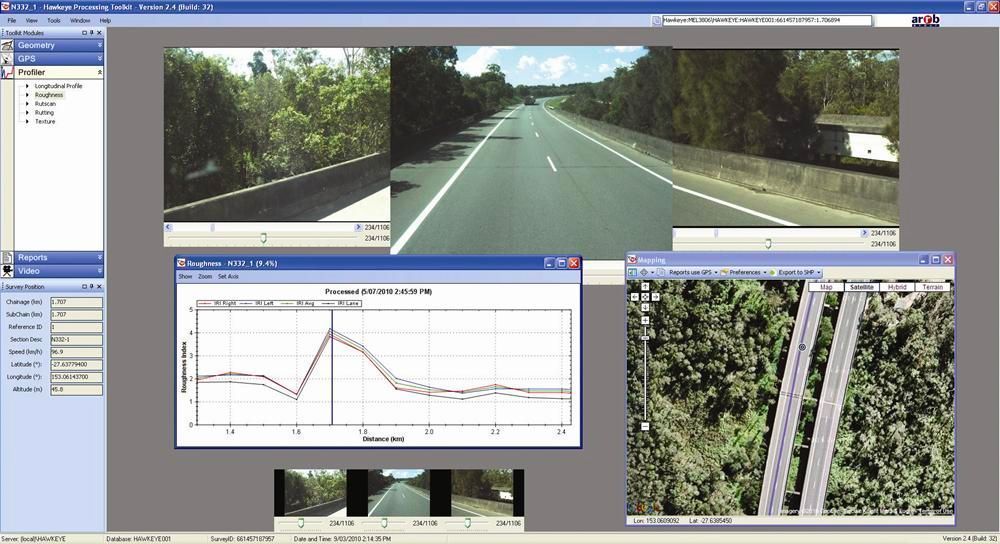Screen dimensions: 1000x544
Task: Click middle thumbnail strip slider handle
Action: click(x=384, y=523)
